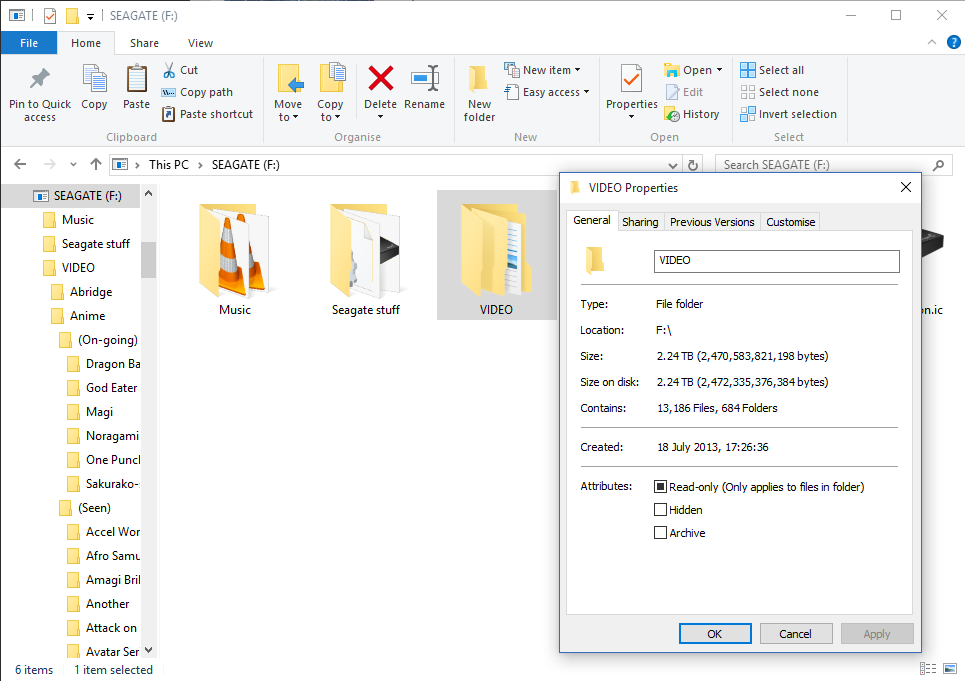The width and height of the screenshot is (965, 681).
Task: Click the Properties ribbon icon
Action: click(631, 79)
